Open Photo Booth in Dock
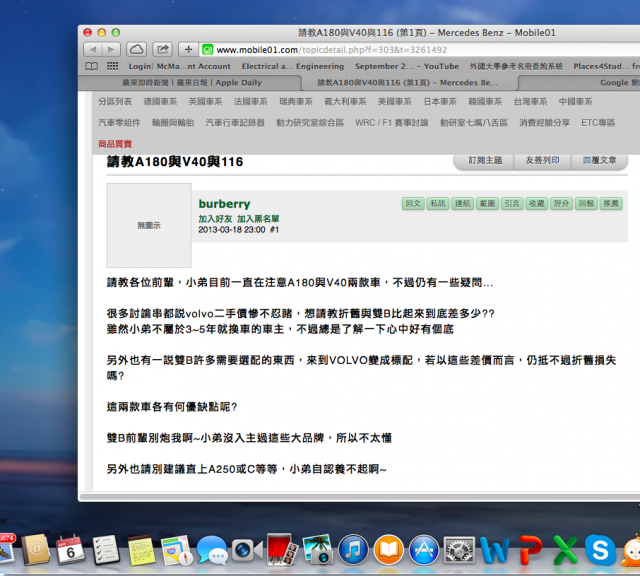The height and width of the screenshot is (576, 640). click(282, 549)
